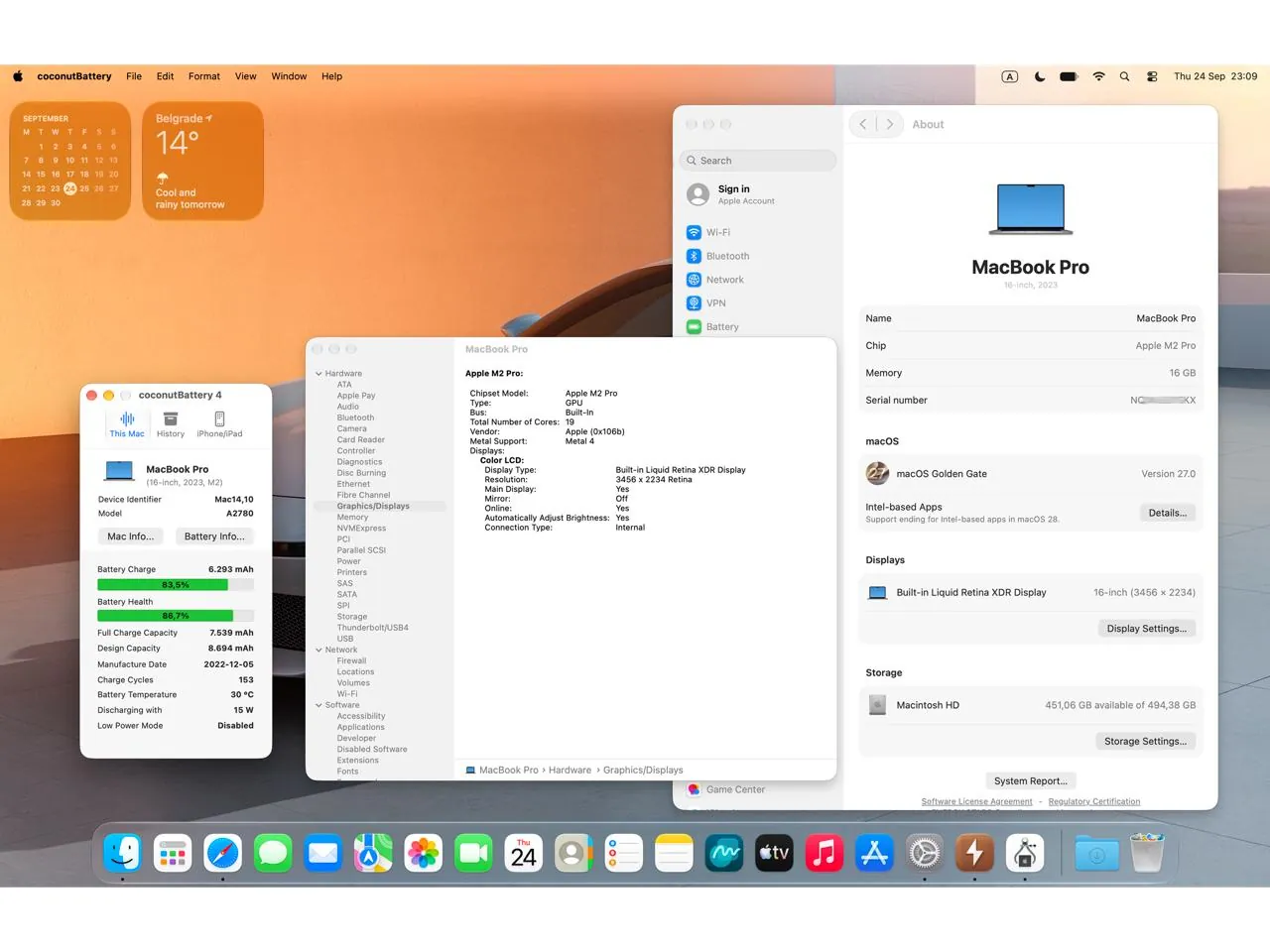Viewport: 1270px width, 952px height.
Task: Launch Maps from the Dock
Action: pos(373,853)
